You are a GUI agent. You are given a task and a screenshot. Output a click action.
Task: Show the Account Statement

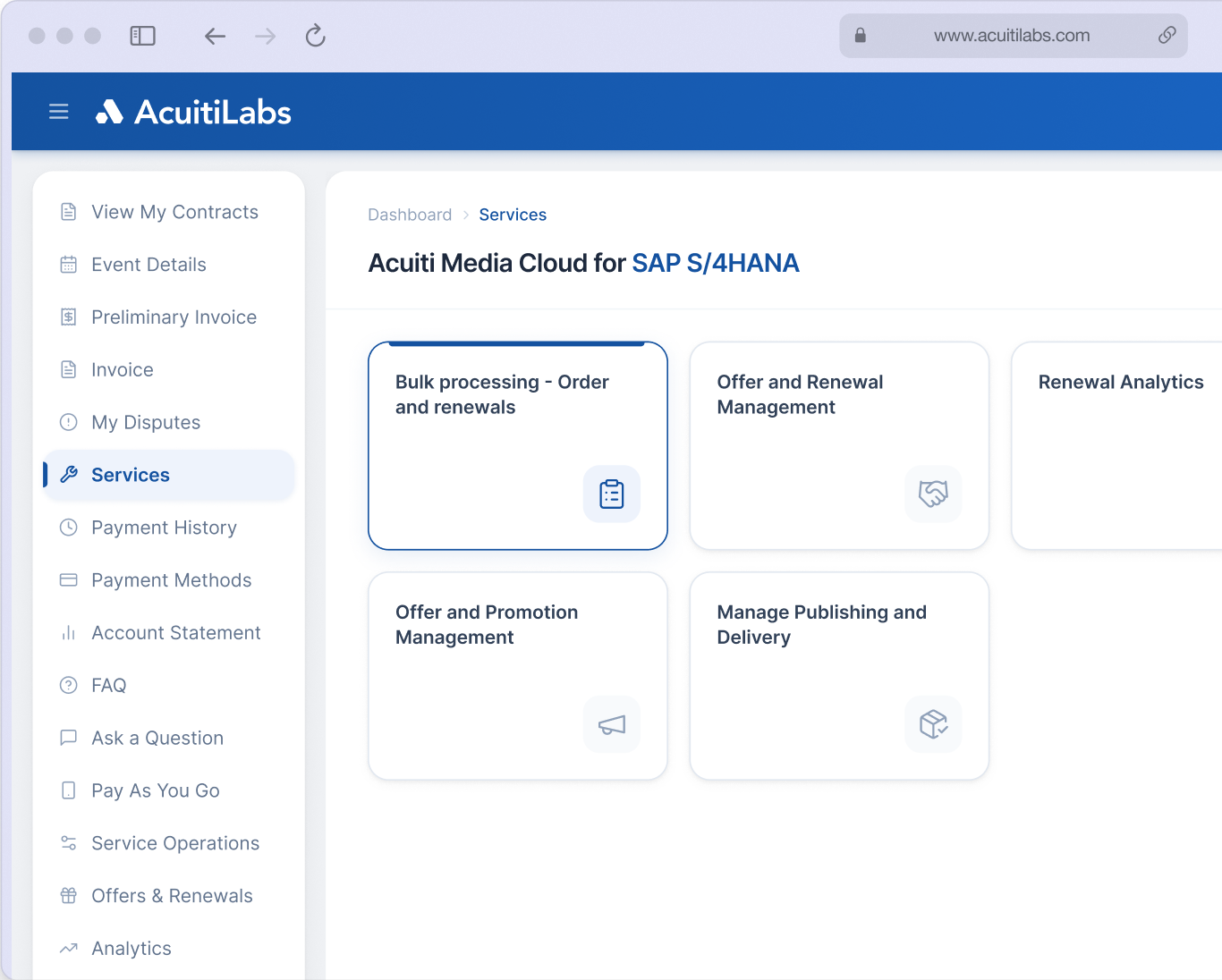click(x=169, y=633)
